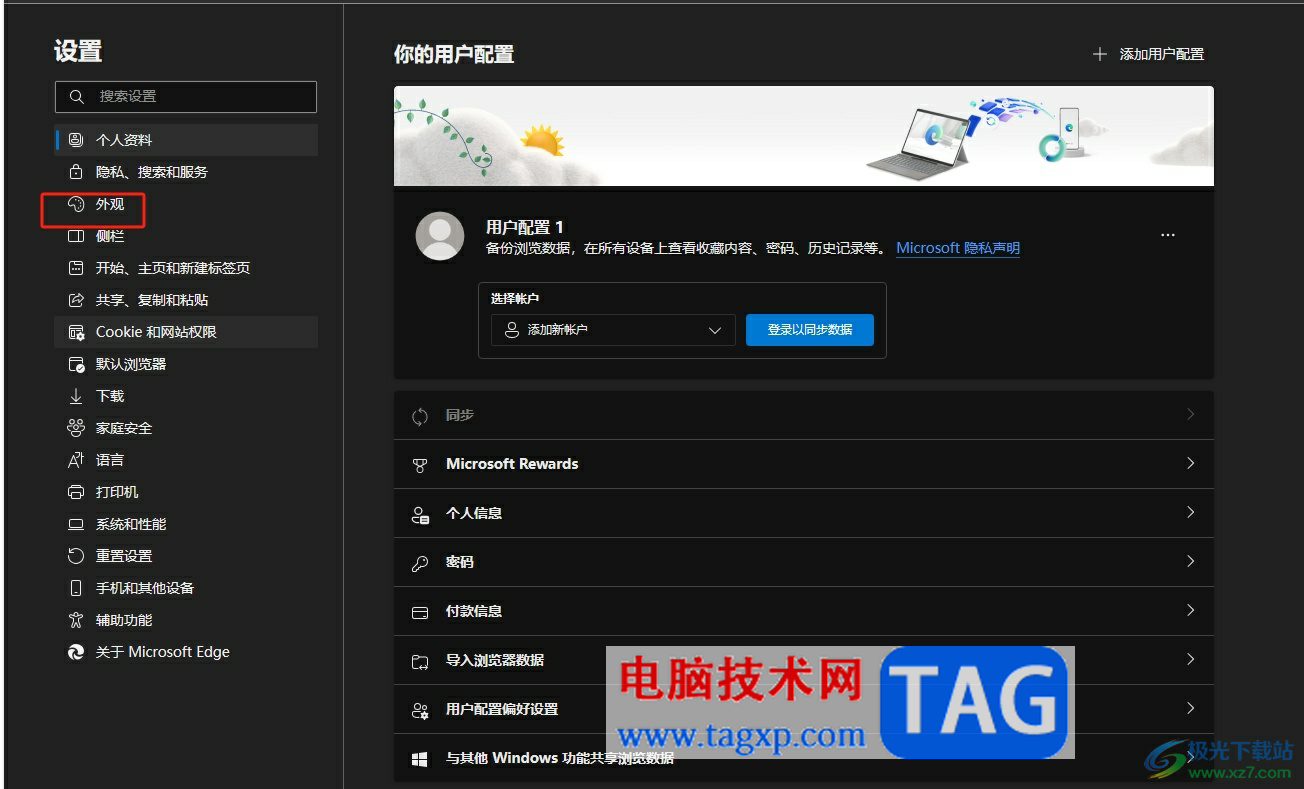Select 重置设置 in the sidebar
Screen dimensions: 1304x789
click(x=186, y=556)
